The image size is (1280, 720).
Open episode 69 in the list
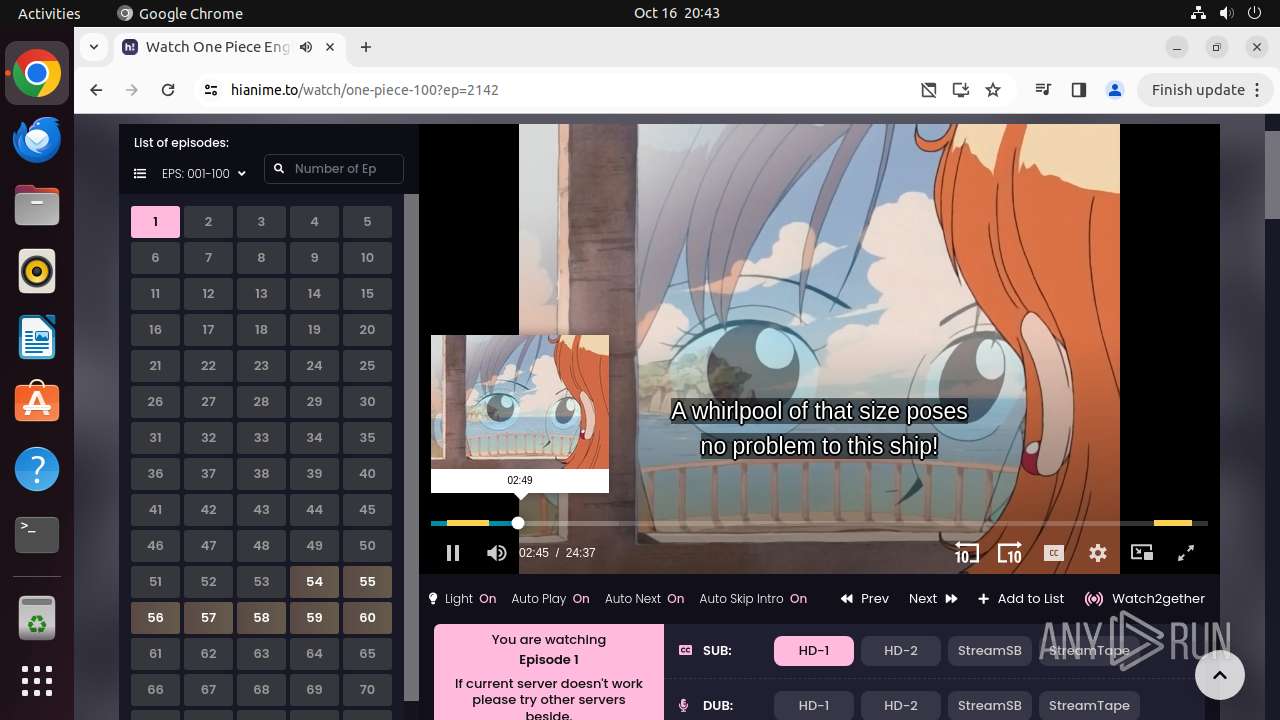(314, 690)
